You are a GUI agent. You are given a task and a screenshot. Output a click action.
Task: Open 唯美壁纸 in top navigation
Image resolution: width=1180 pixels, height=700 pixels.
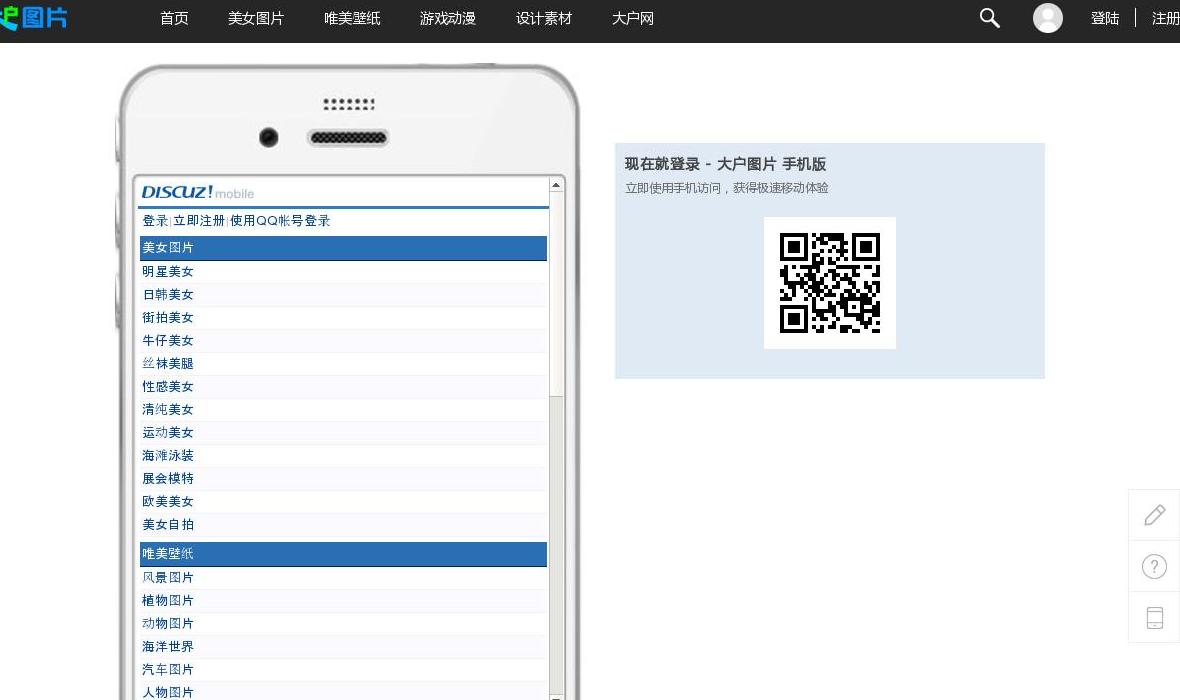pos(352,18)
